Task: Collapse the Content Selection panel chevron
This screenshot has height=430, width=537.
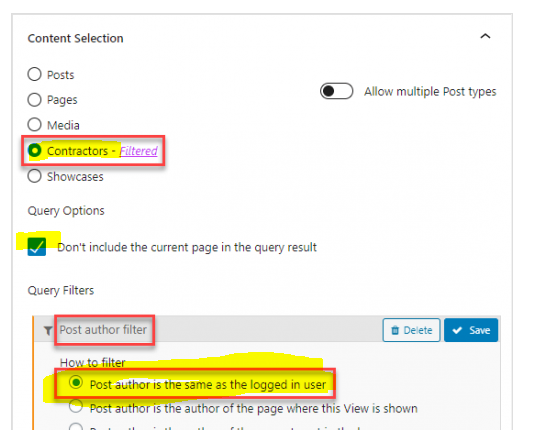Action: (x=485, y=36)
